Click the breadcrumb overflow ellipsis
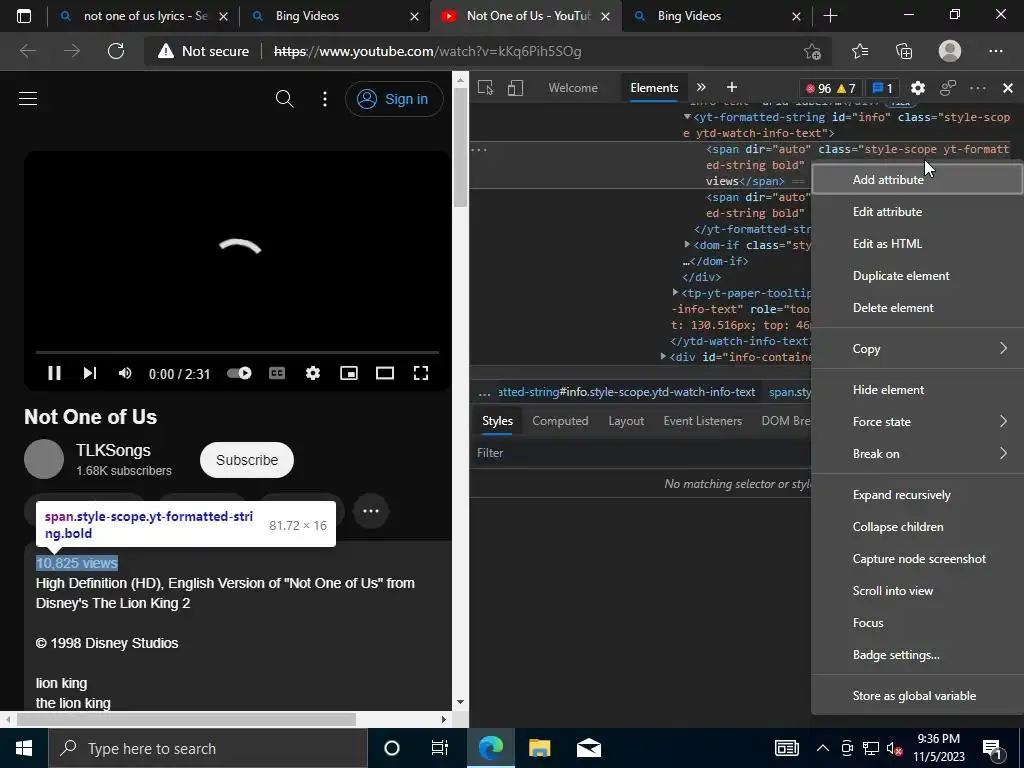 [485, 392]
